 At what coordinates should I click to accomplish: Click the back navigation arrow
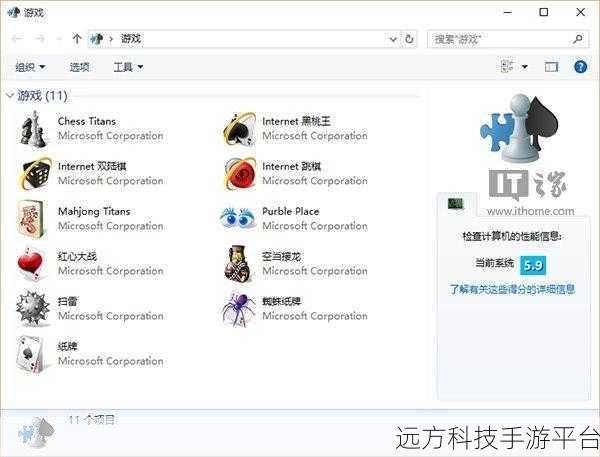(x=17, y=39)
